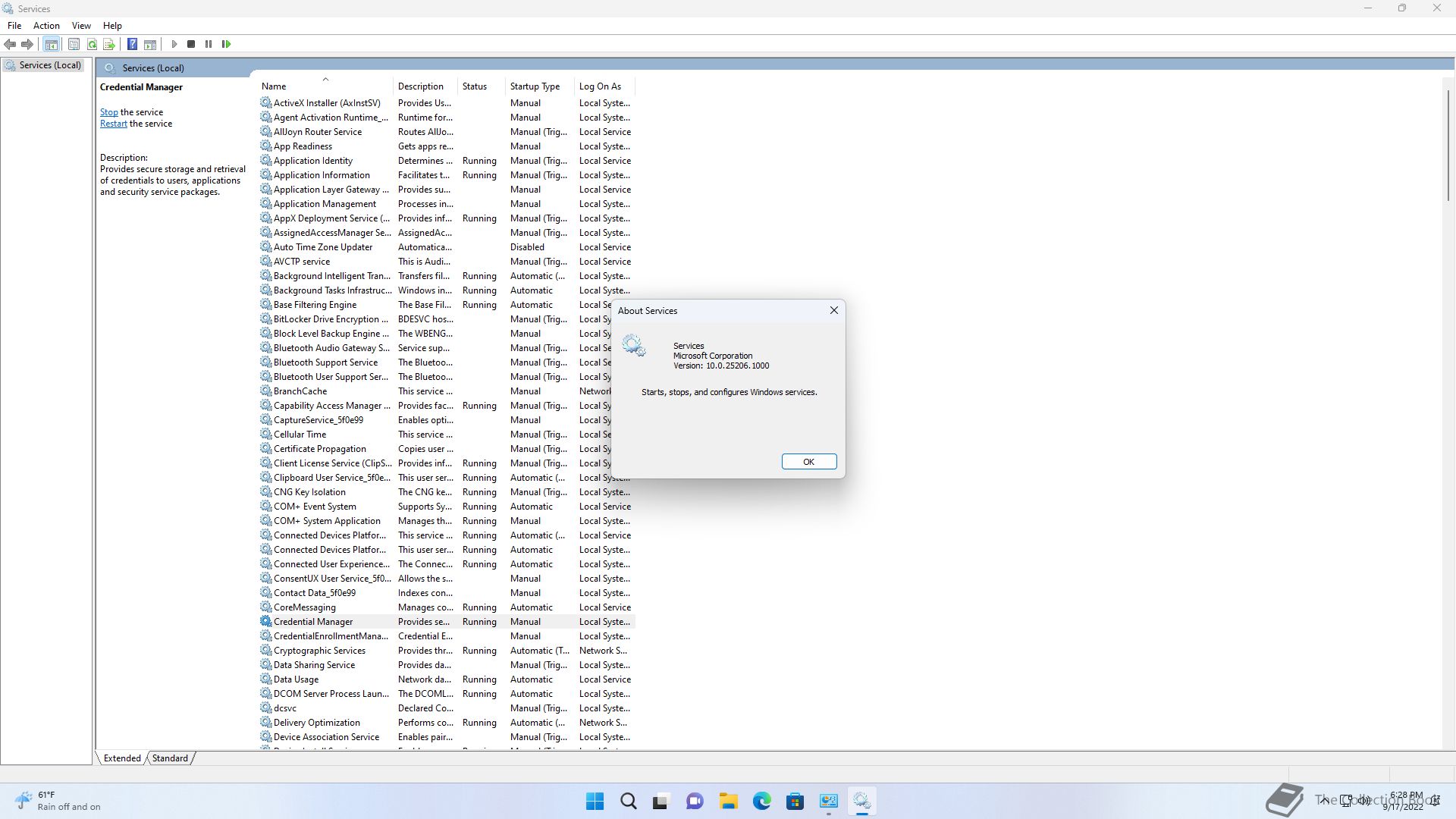Open taskbar Search

click(x=629, y=801)
